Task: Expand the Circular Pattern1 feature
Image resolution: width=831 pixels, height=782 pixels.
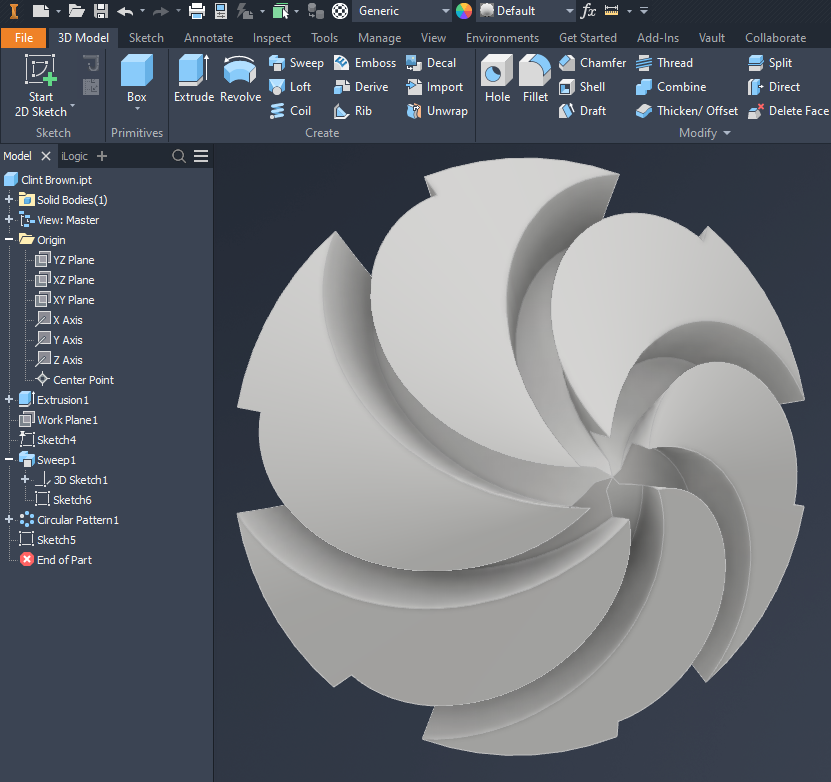Action: pyautogui.click(x=9, y=520)
